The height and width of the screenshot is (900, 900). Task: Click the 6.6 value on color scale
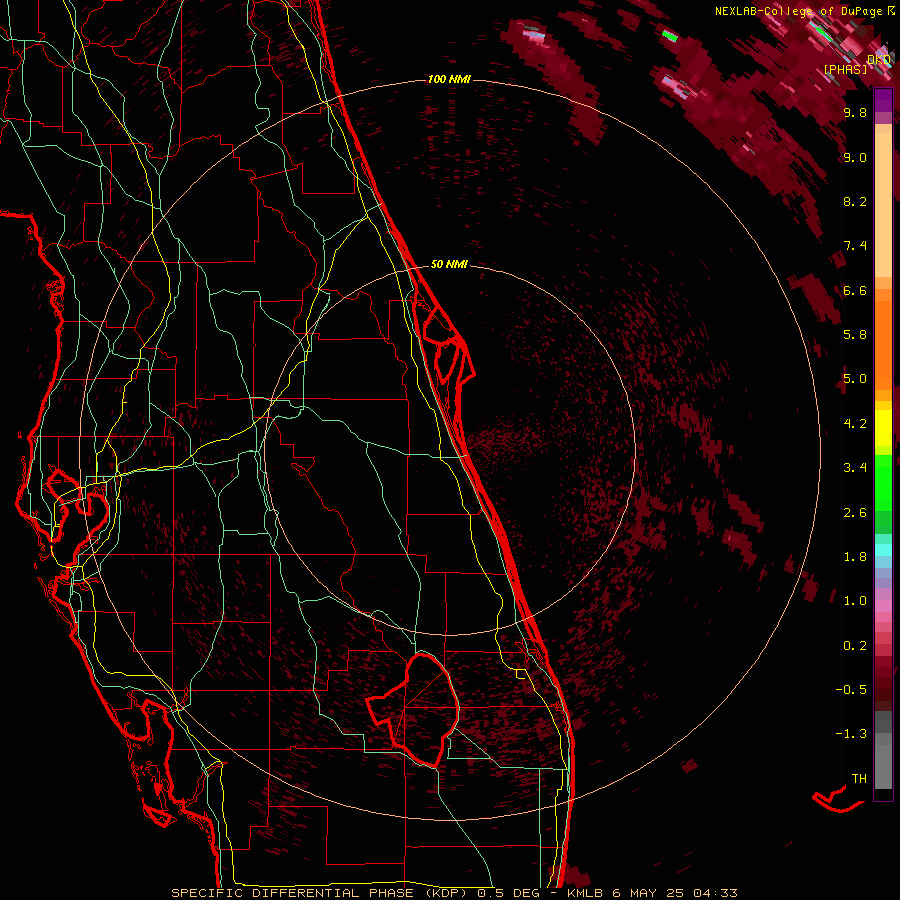(x=855, y=290)
